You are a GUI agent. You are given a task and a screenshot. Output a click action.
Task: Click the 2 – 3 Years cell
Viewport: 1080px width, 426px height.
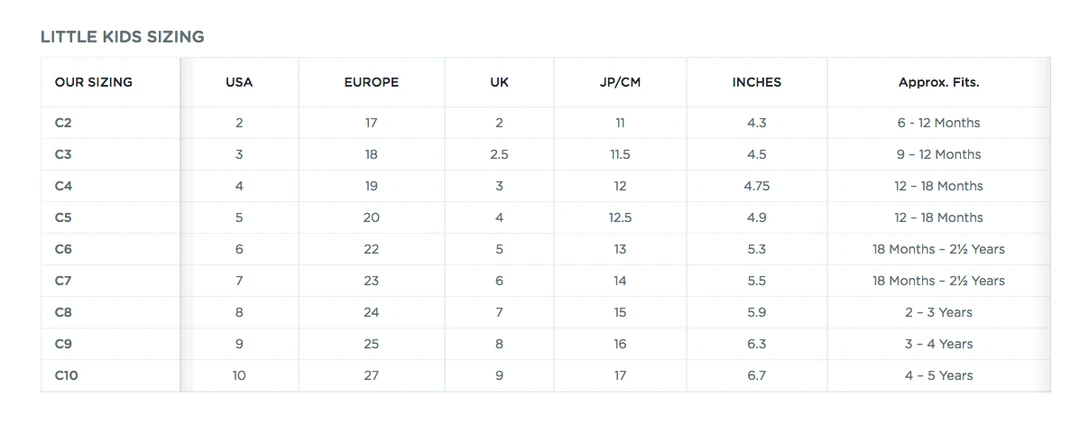pyautogui.click(x=938, y=312)
